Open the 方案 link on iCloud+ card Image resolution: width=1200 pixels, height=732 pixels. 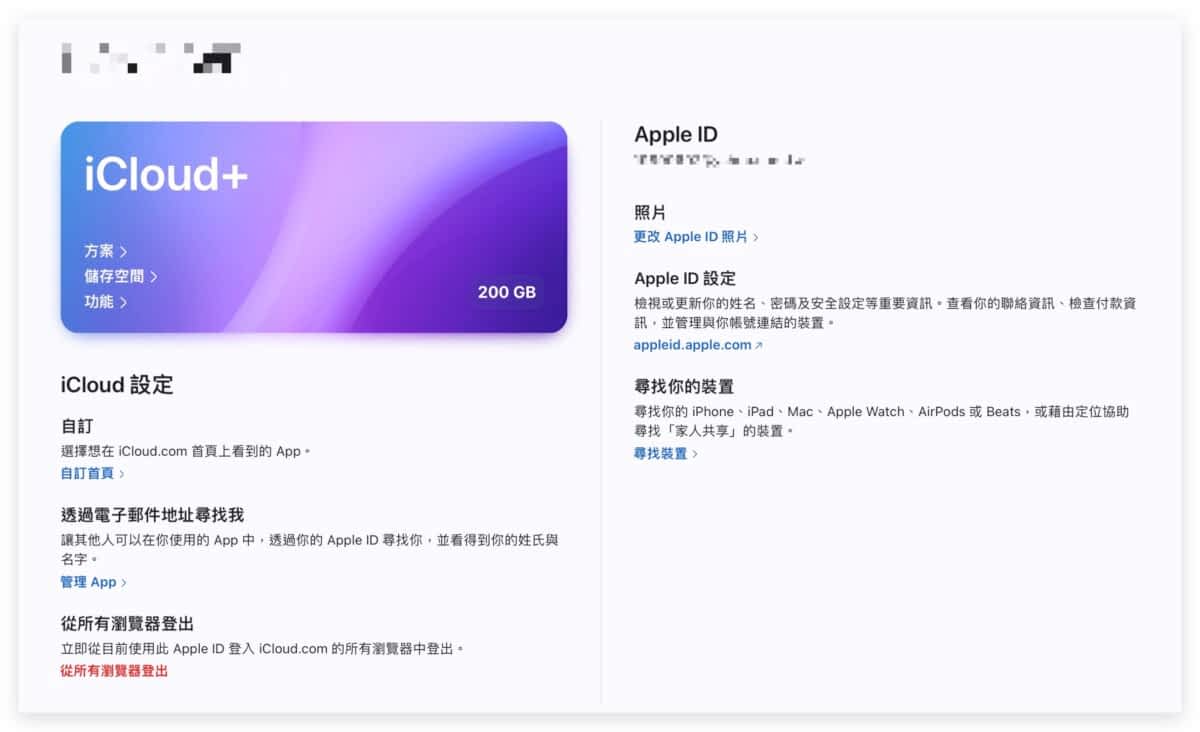(104, 251)
